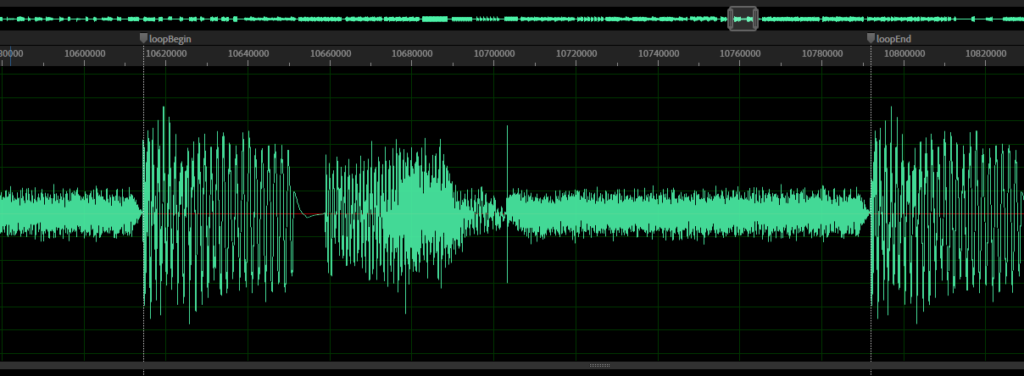Set cursor at ruler position 10600000
This screenshot has height=376, width=1024.
85,54
